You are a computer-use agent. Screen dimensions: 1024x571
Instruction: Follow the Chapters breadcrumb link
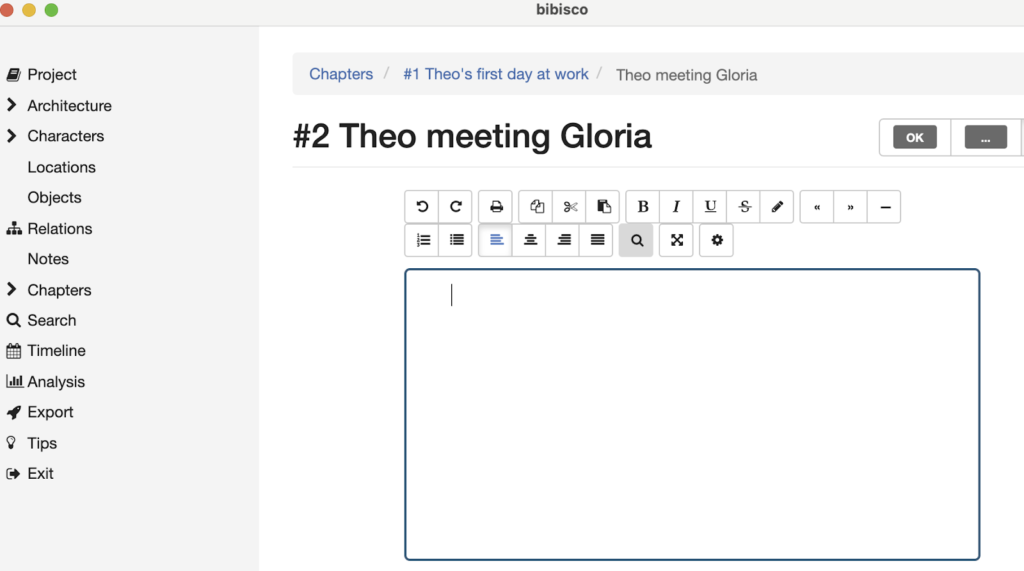coord(341,74)
